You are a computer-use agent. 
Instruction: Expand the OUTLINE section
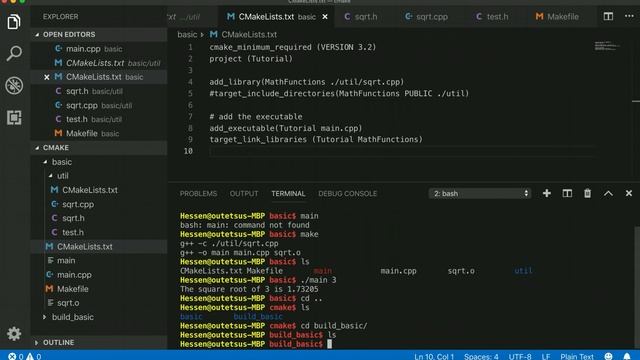99,342
